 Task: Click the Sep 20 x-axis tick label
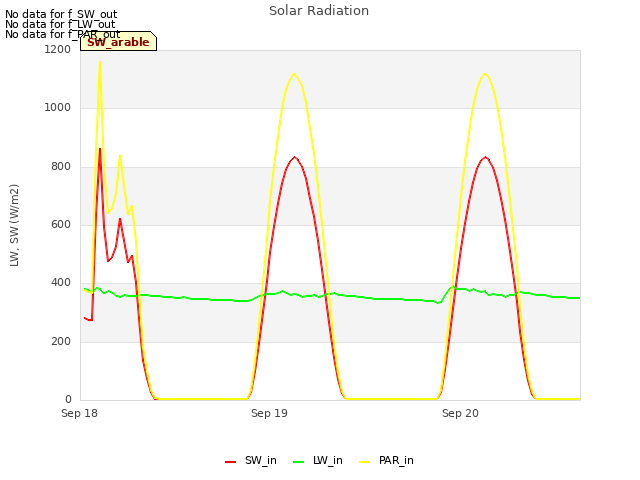pos(460,413)
